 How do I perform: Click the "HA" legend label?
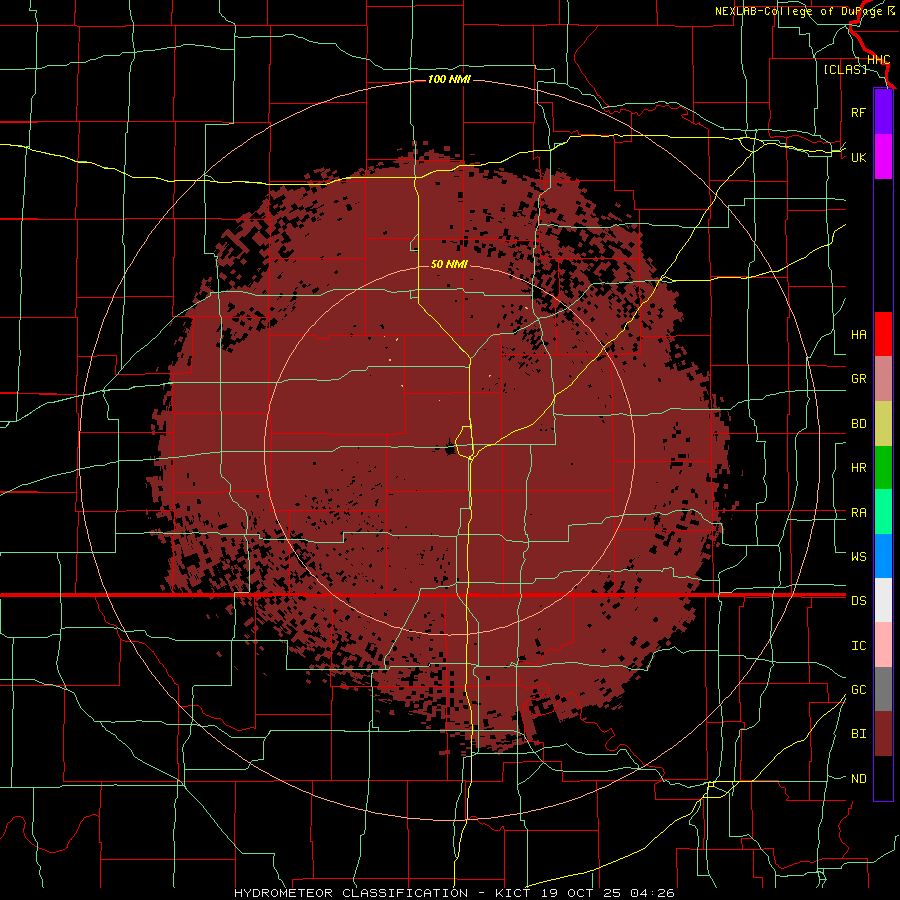(x=858, y=335)
